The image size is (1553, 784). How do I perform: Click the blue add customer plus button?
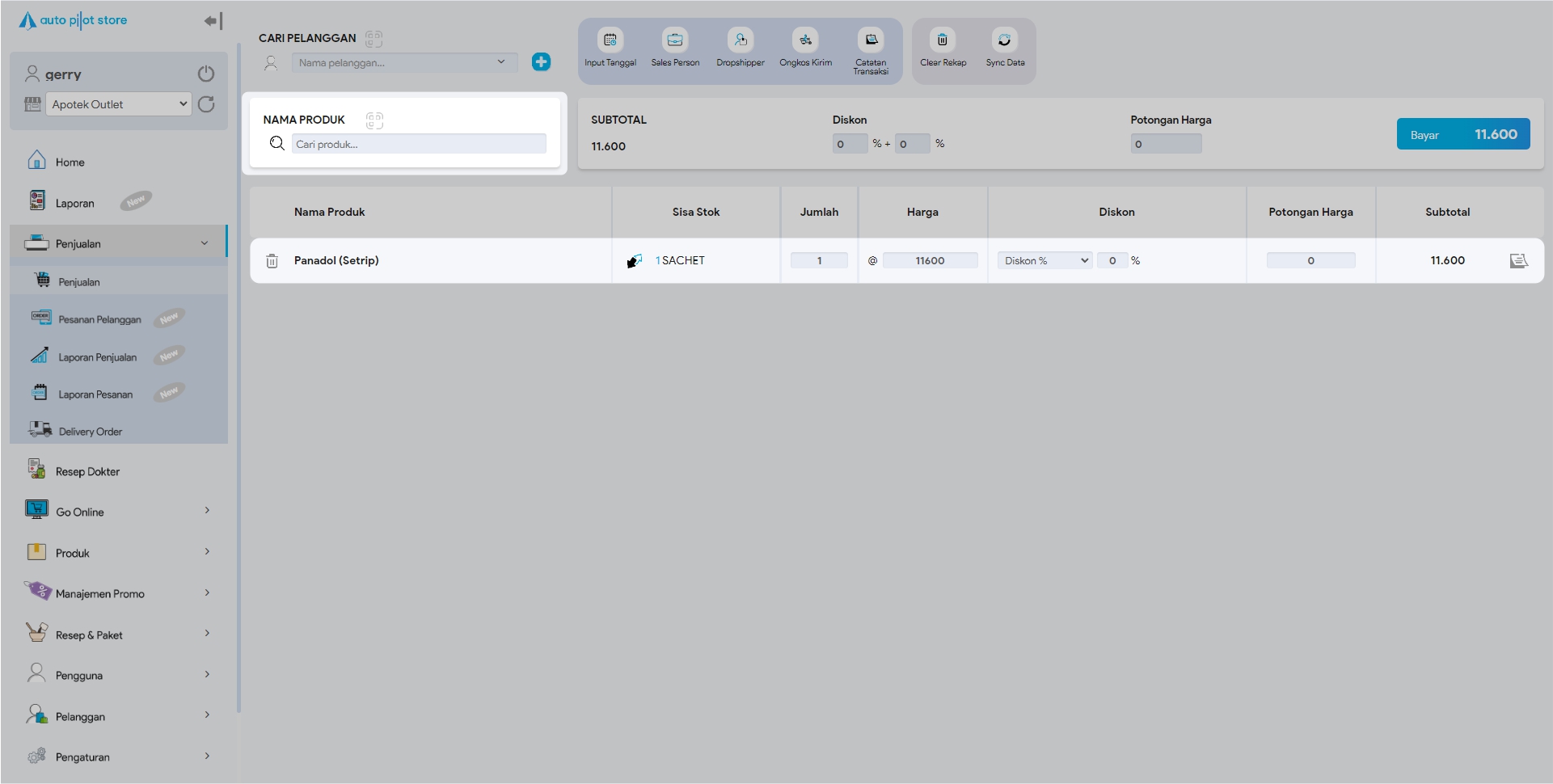coord(541,62)
